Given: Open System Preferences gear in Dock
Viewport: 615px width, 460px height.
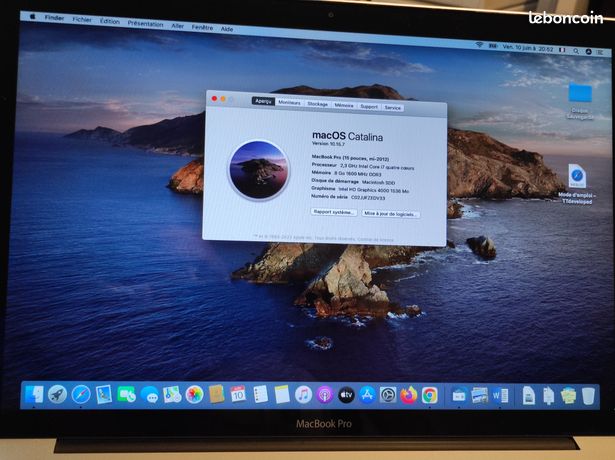Looking at the screenshot, I should click(x=388, y=395).
